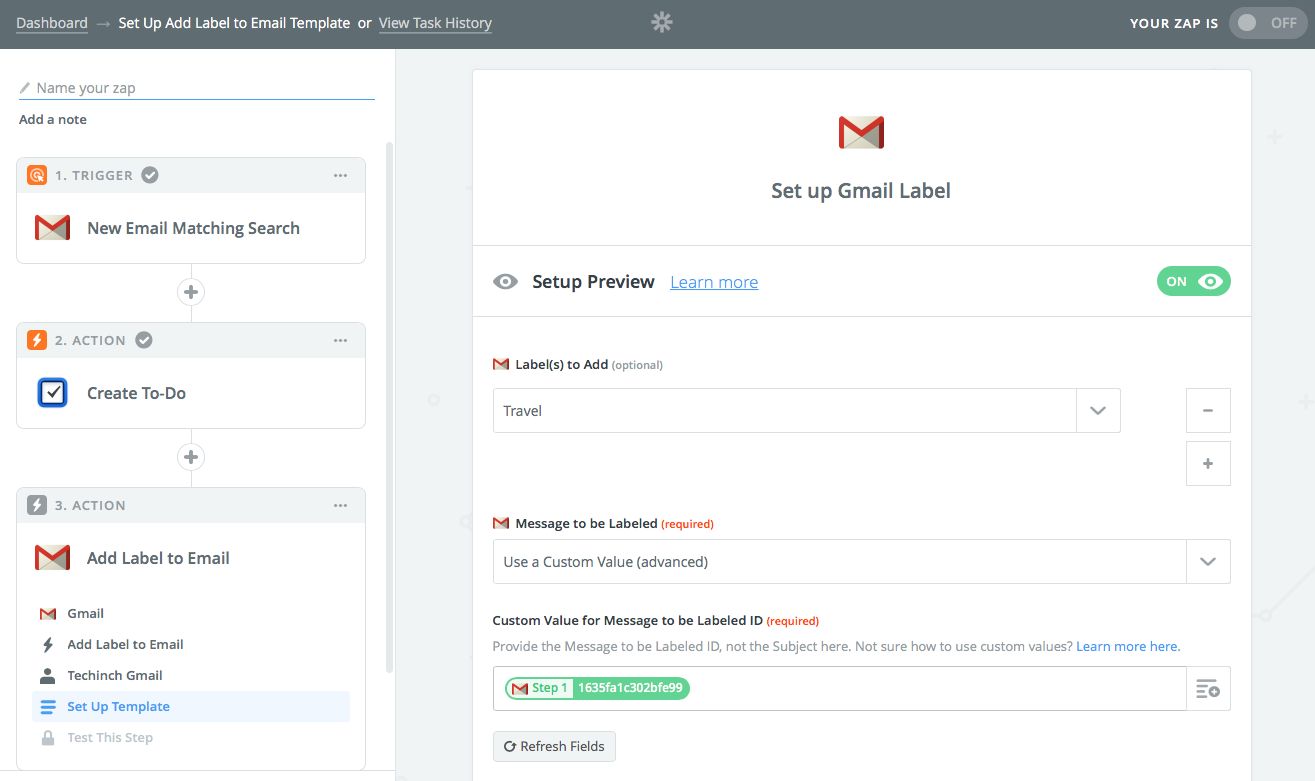Open the Message to be Labeled dropdown
Viewport: 1315px width, 781px height.
click(x=1208, y=562)
